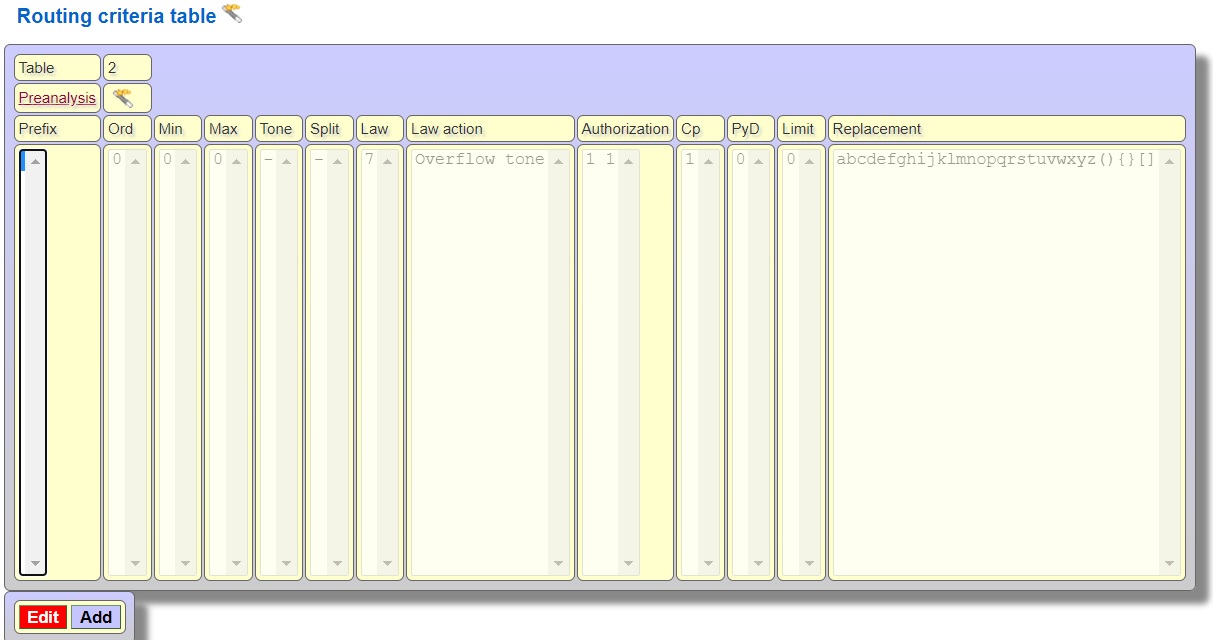Open the Preanalysis link
Screen dimensions: 1213x640
[x=57, y=98]
